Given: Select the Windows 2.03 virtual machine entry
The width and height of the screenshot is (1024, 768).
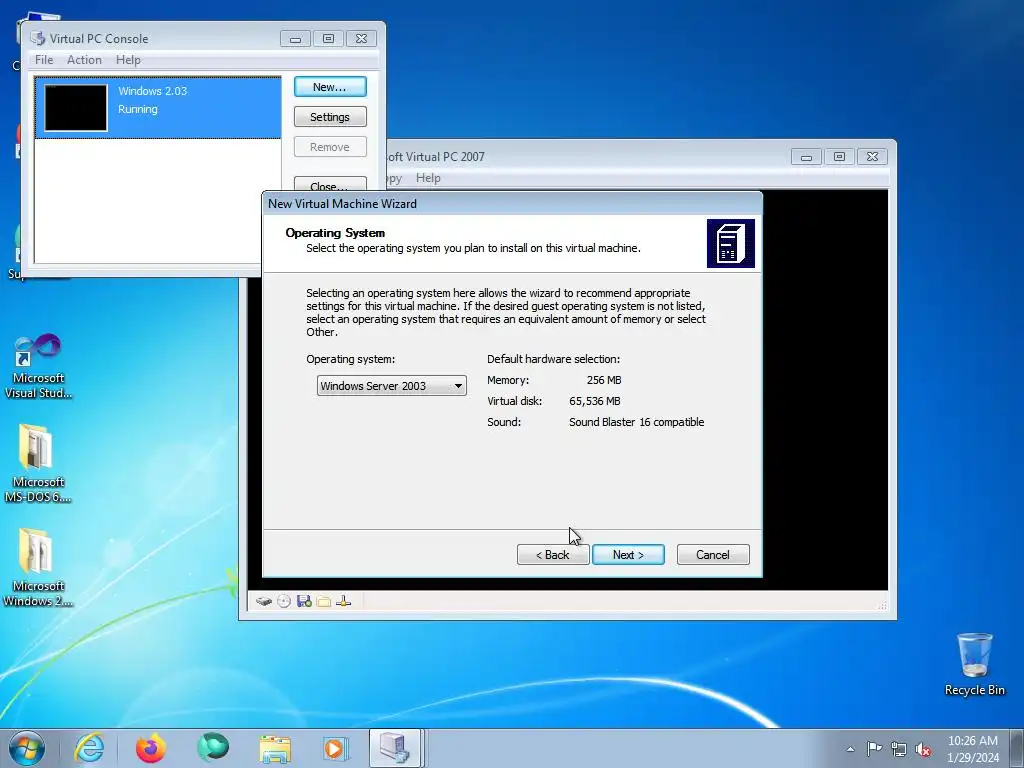Looking at the screenshot, I should point(158,108).
